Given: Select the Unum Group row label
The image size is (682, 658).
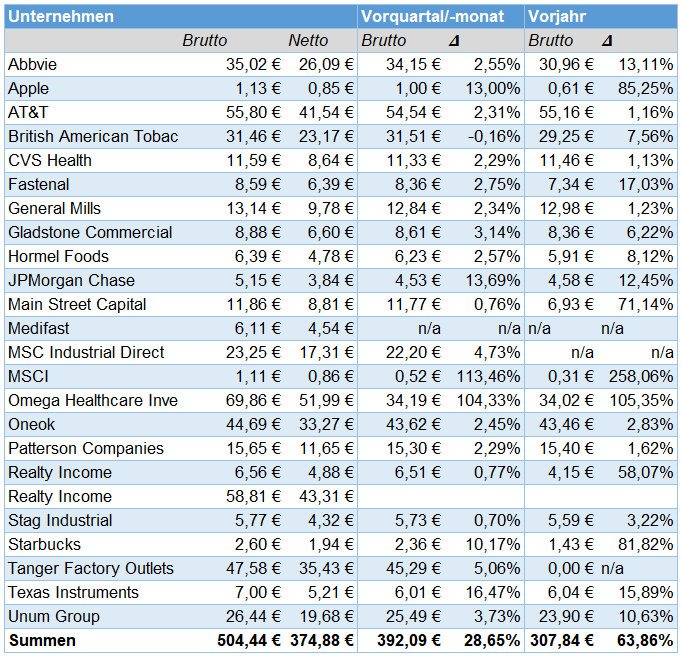Looking at the screenshot, I should [x=54, y=616].
